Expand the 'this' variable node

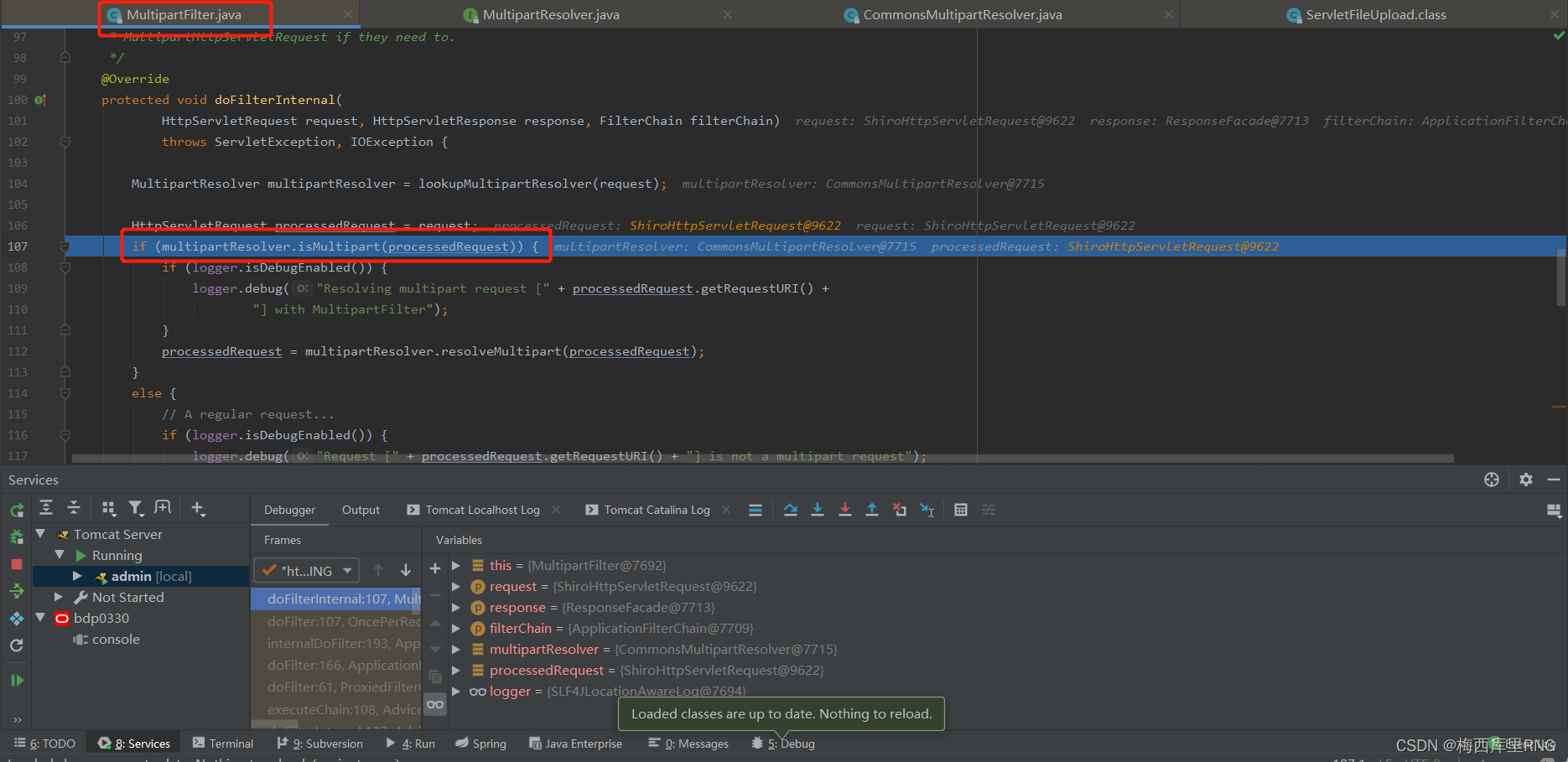tap(456, 566)
